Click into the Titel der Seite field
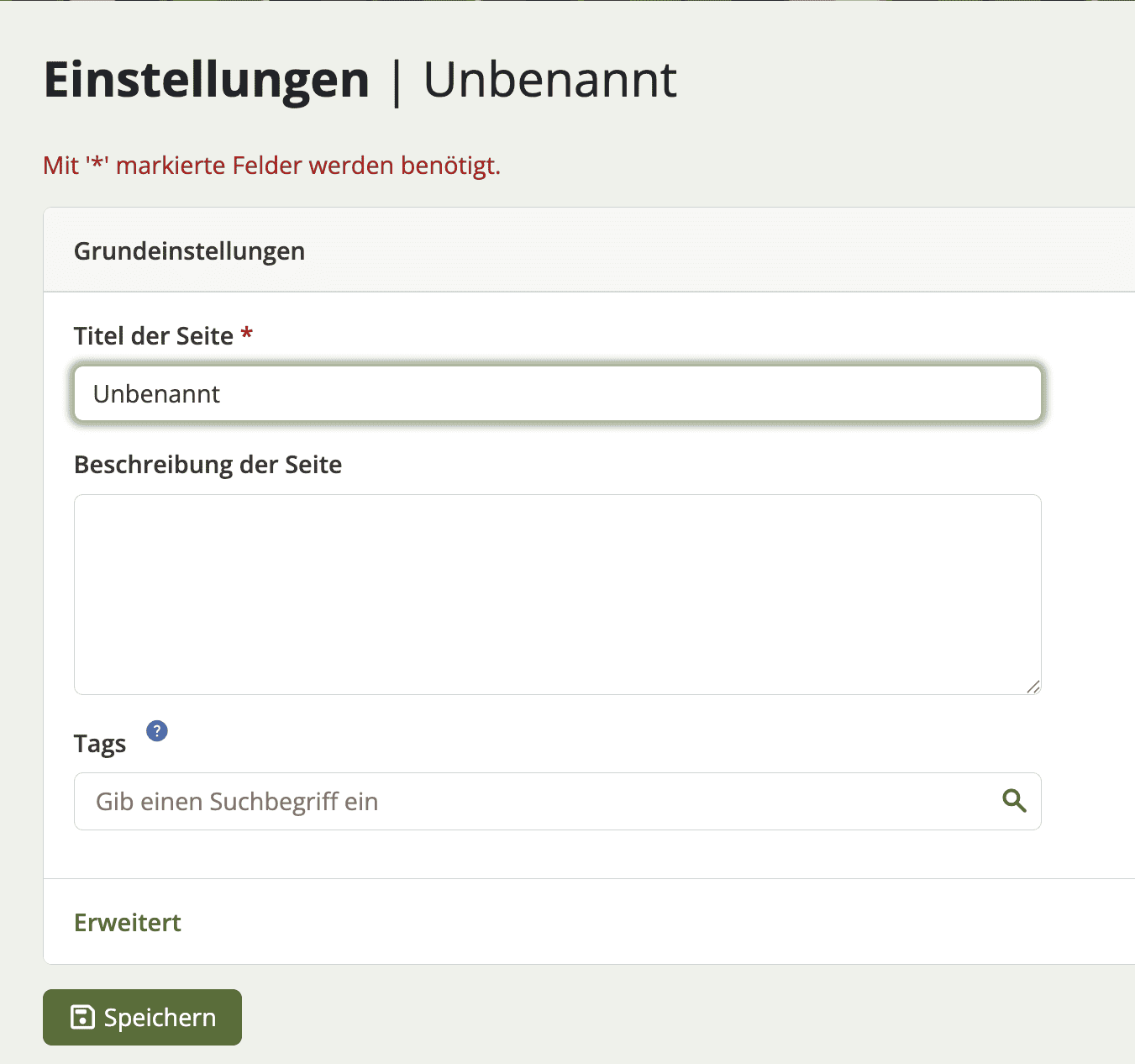 [558, 393]
